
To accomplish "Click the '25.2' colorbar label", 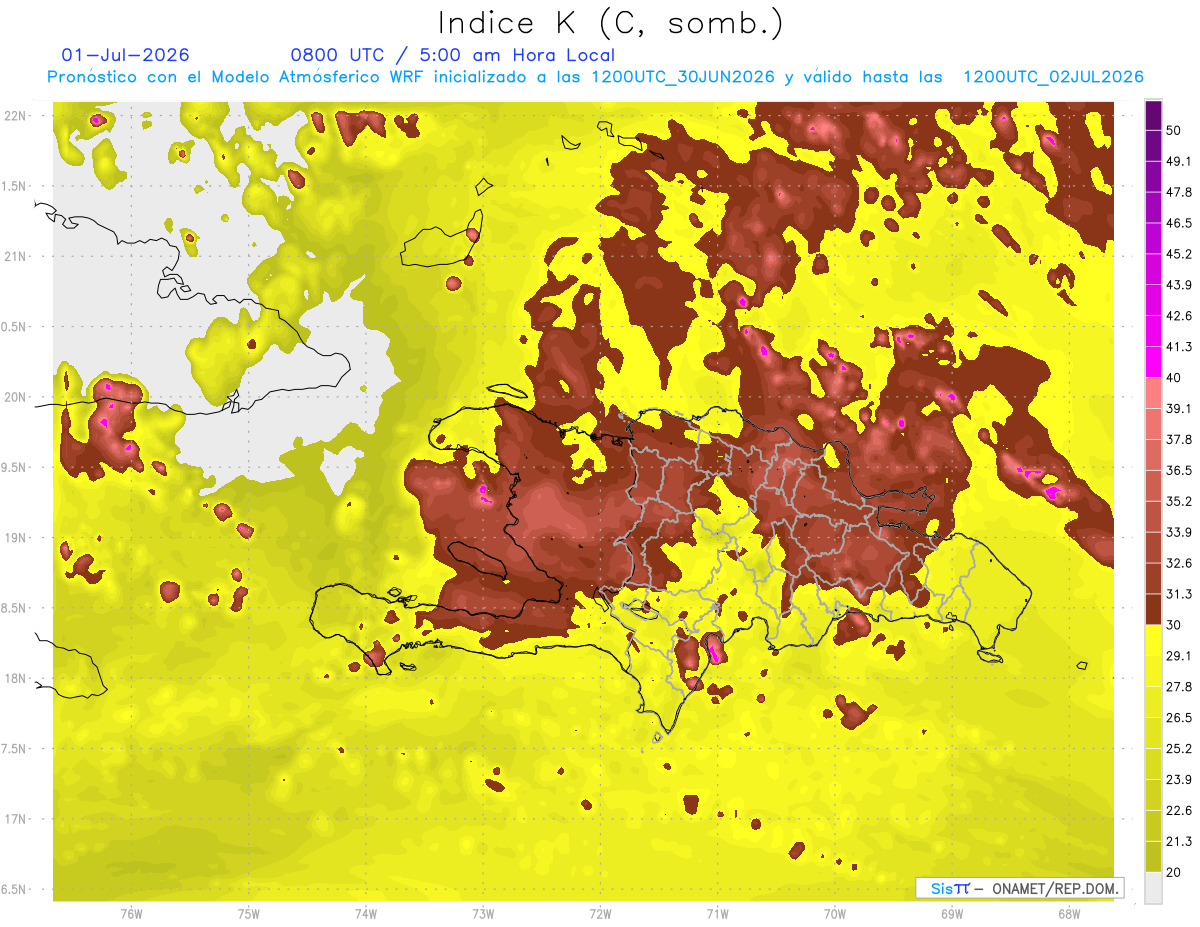I will point(1179,748).
